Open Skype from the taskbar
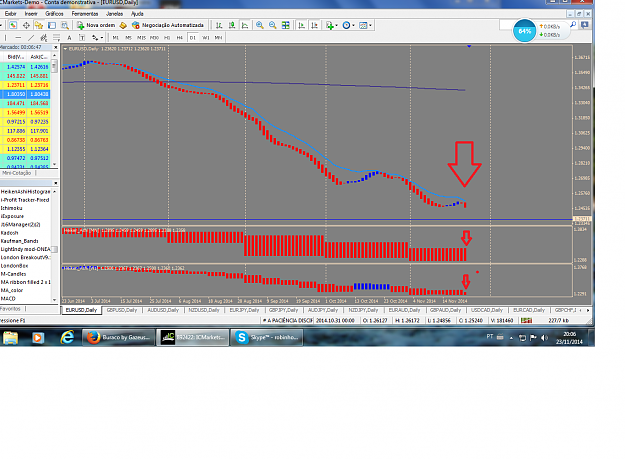This screenshot has height=459, width=625. pyautogui.click(x=267, y=337)
